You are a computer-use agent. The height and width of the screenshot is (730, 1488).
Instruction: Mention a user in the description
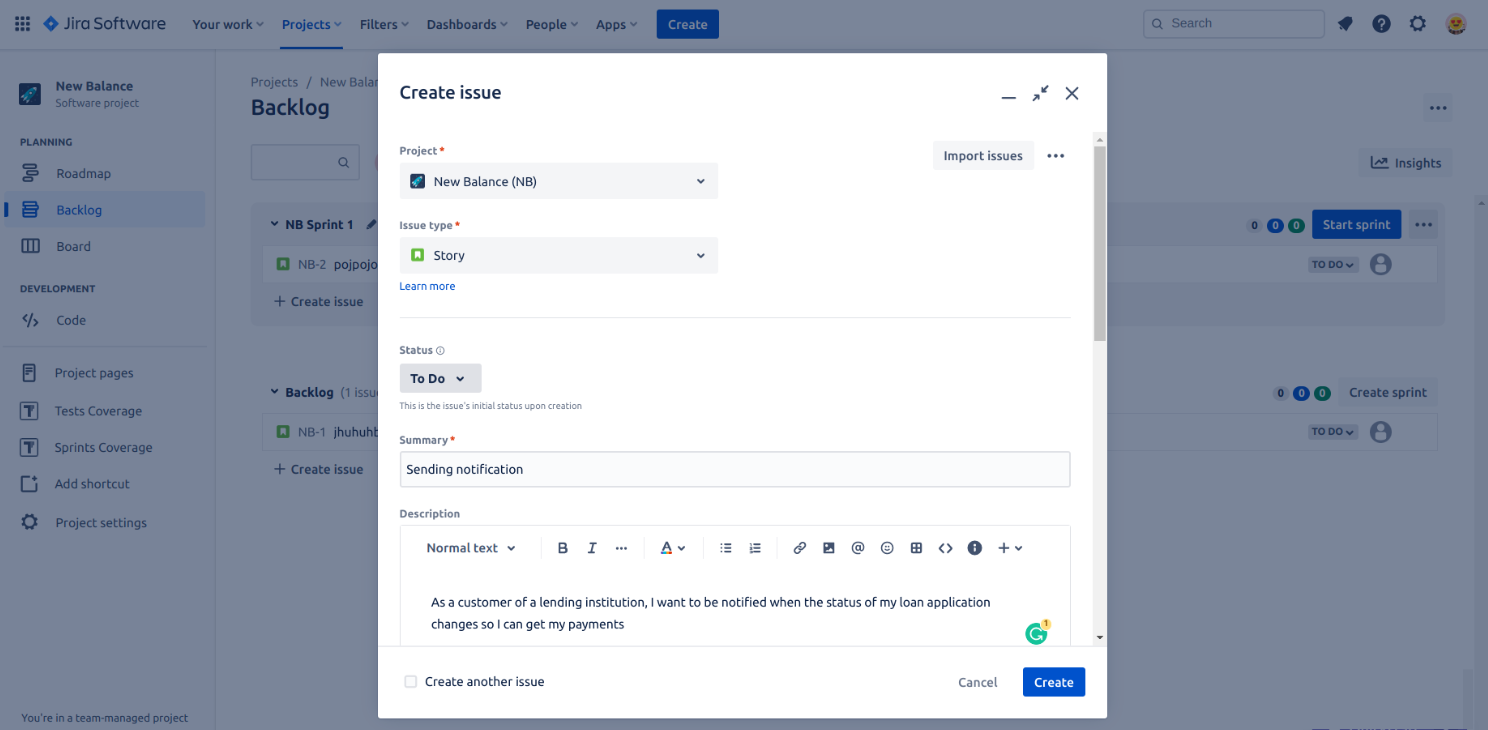click(857, 547)
